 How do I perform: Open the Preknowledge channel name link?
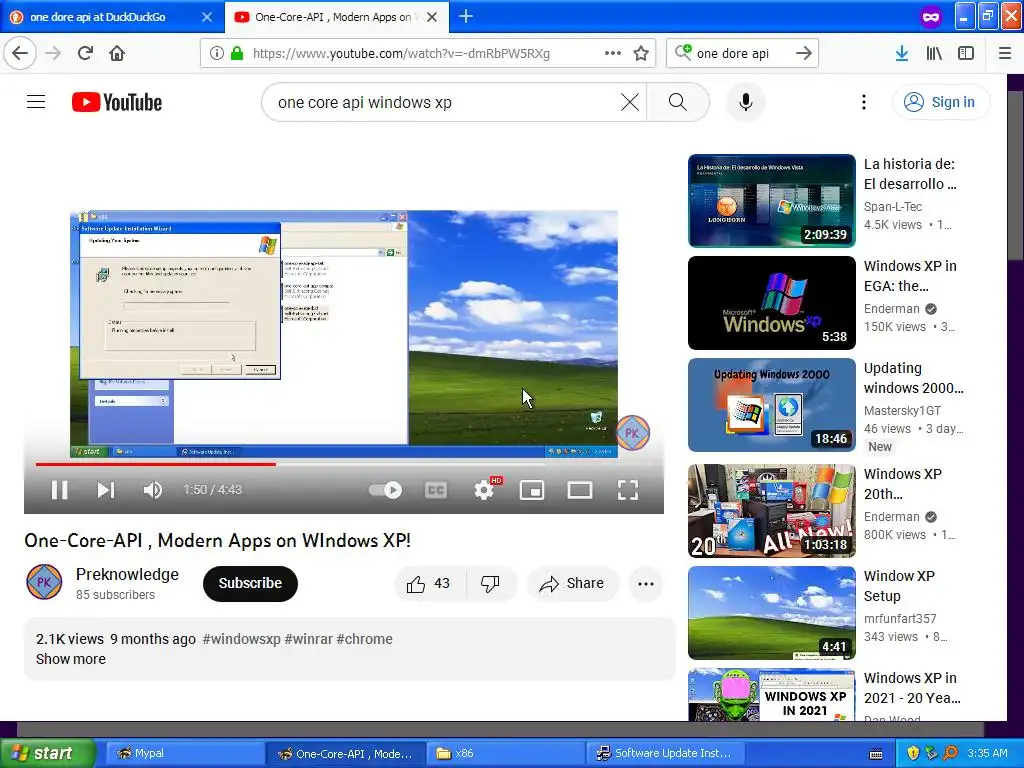127,575
